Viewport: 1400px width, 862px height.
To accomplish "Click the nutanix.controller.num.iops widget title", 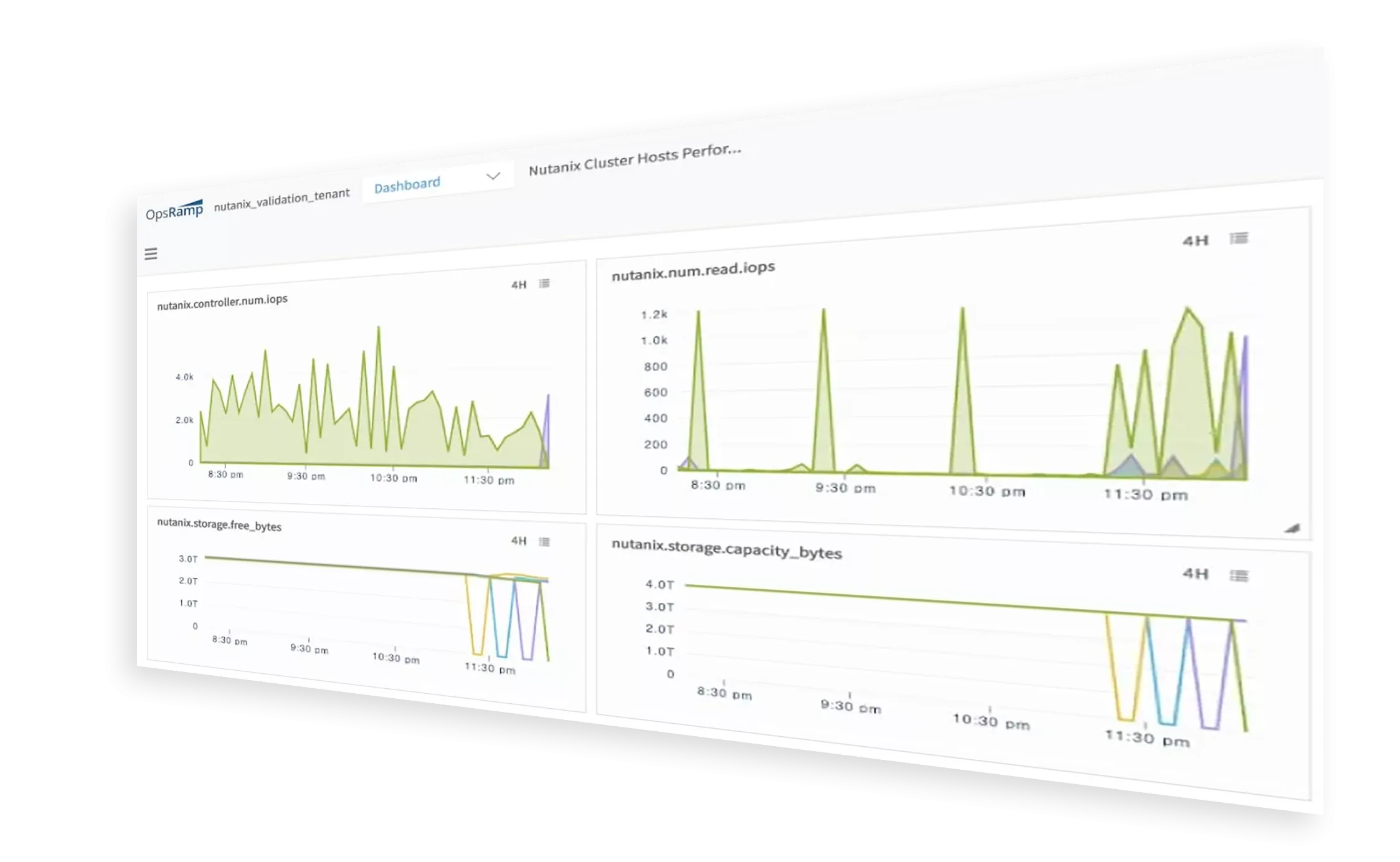I will click(222, 302).
